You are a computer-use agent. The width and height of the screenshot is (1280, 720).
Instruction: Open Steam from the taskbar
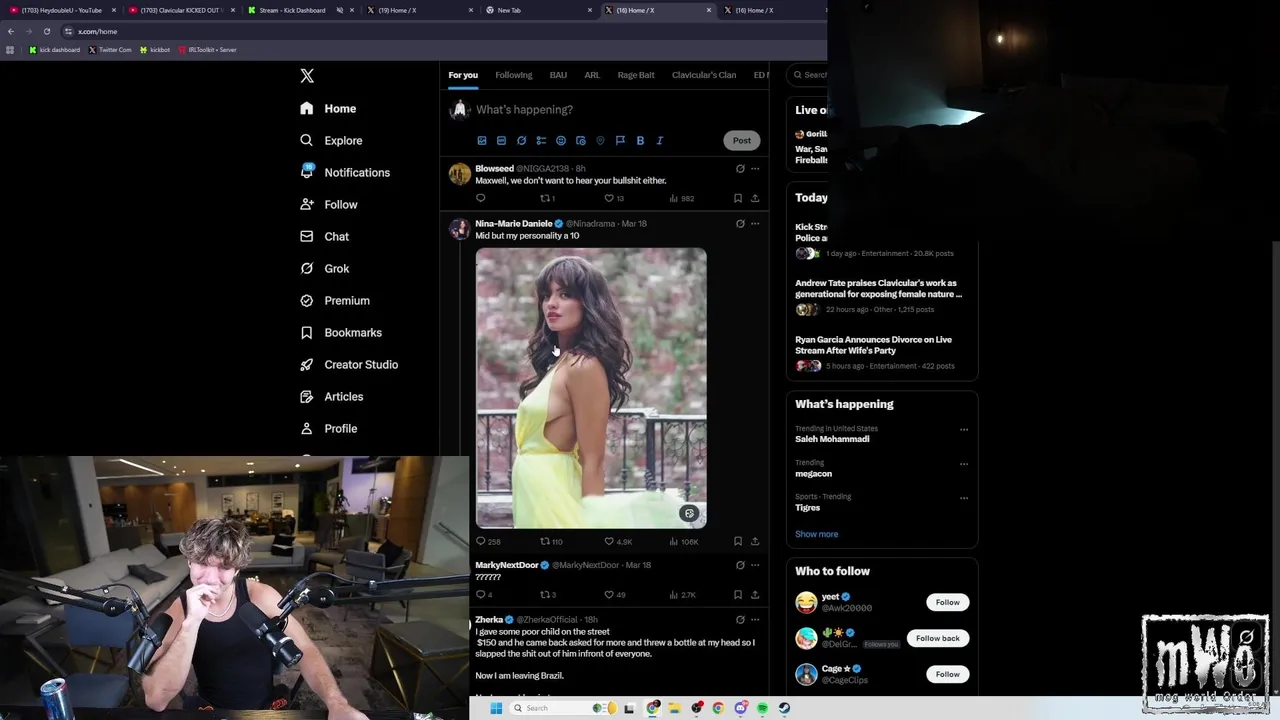pyautogui.click(x=784, y=708)
